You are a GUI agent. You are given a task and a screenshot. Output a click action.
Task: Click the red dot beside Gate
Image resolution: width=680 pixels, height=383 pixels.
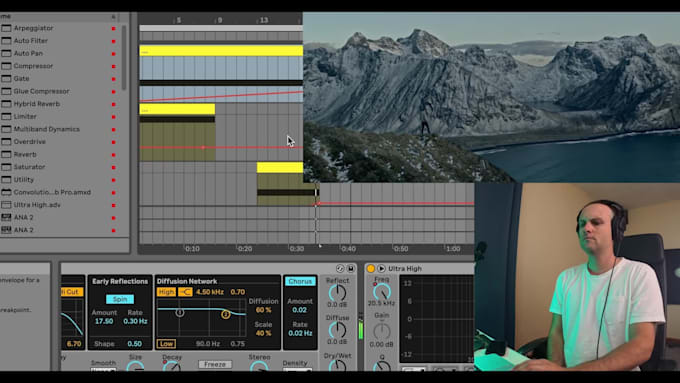(x=114, y=79)
